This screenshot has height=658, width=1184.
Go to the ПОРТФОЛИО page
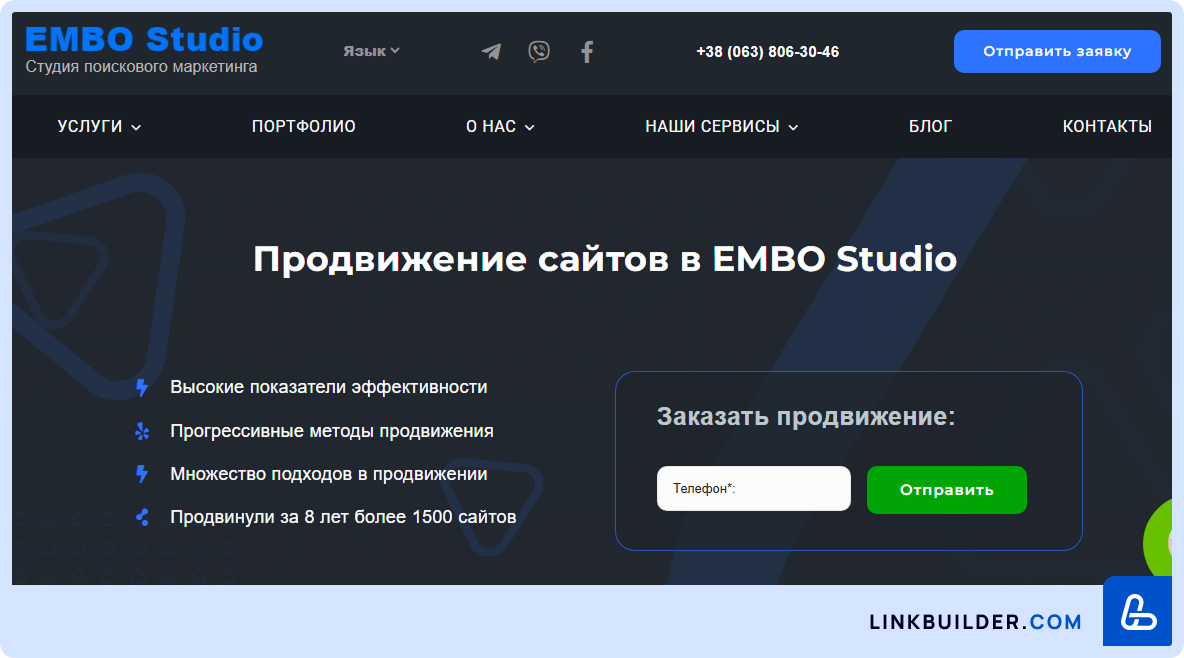coord(304,127)
